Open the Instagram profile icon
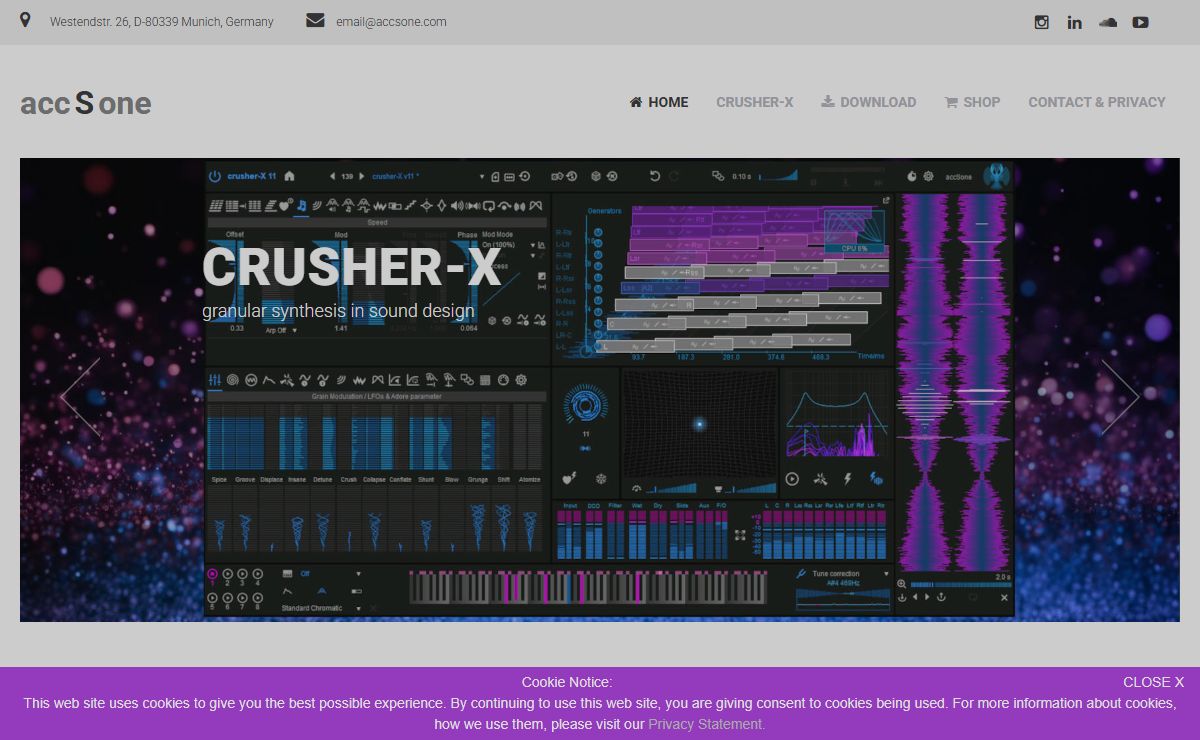 pos(1041,22)
